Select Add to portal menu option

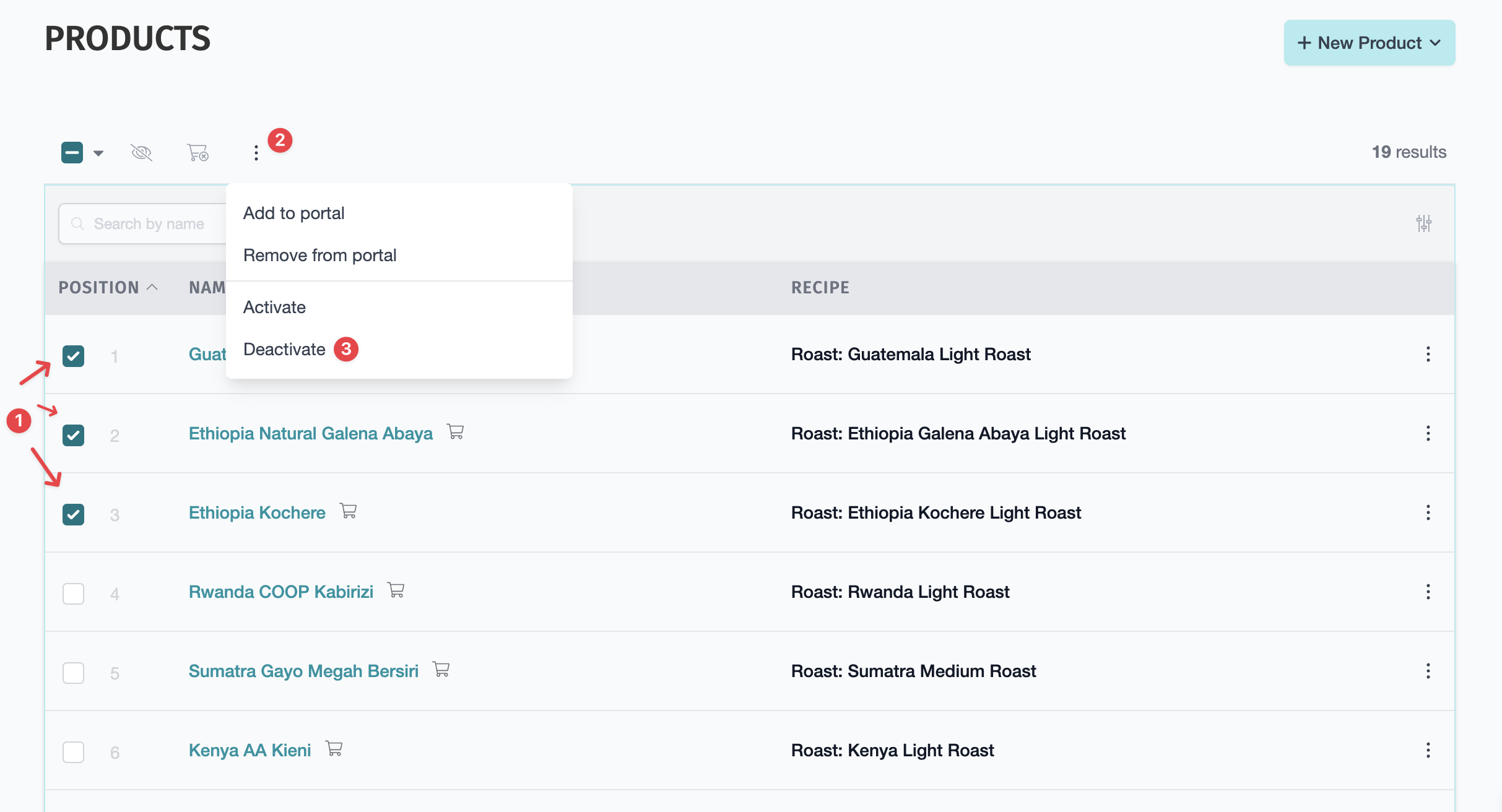(293, 214)
